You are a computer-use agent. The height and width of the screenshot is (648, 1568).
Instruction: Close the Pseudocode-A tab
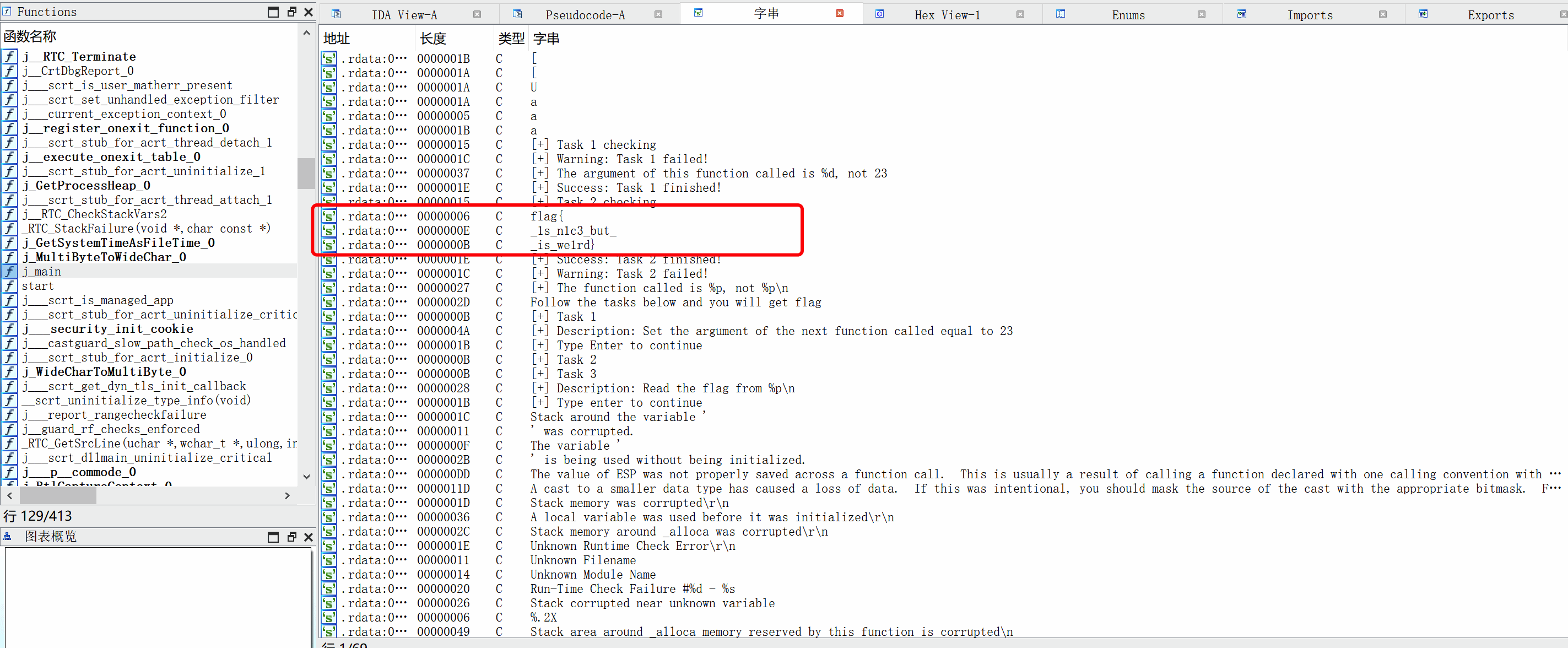(658, 15)
